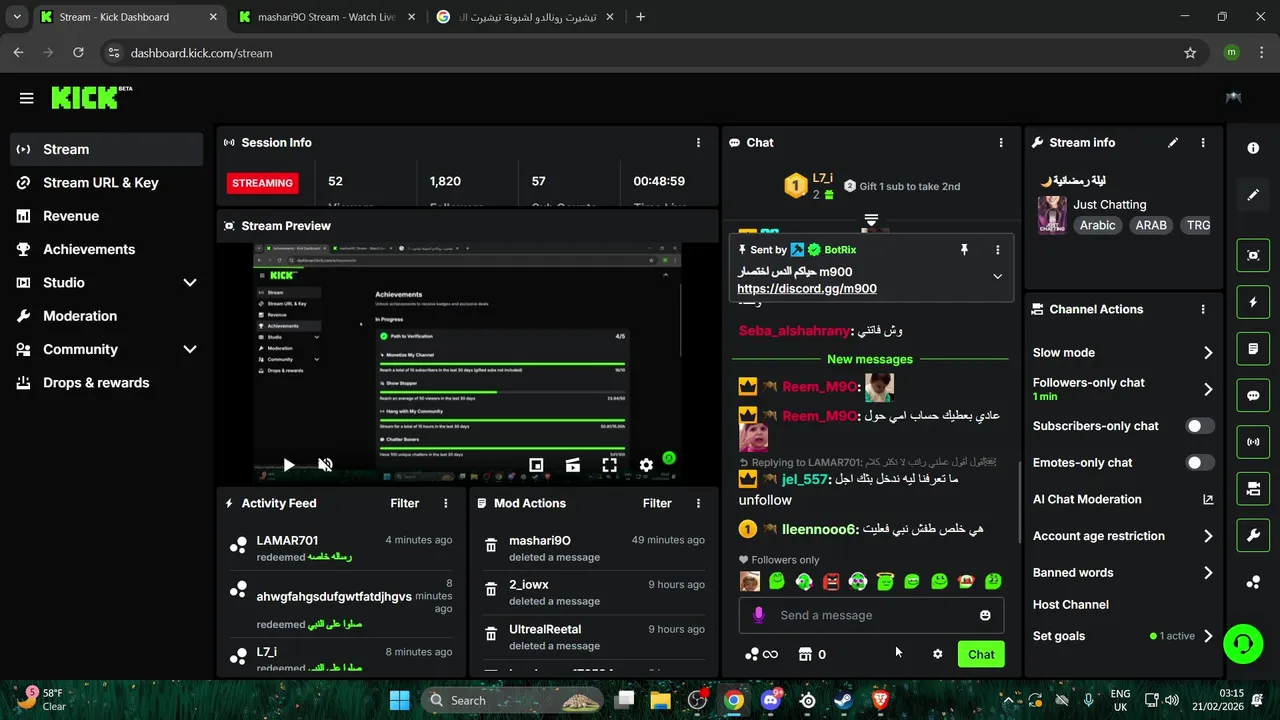Expand Account age restriction settings

tap(1208, 536)
